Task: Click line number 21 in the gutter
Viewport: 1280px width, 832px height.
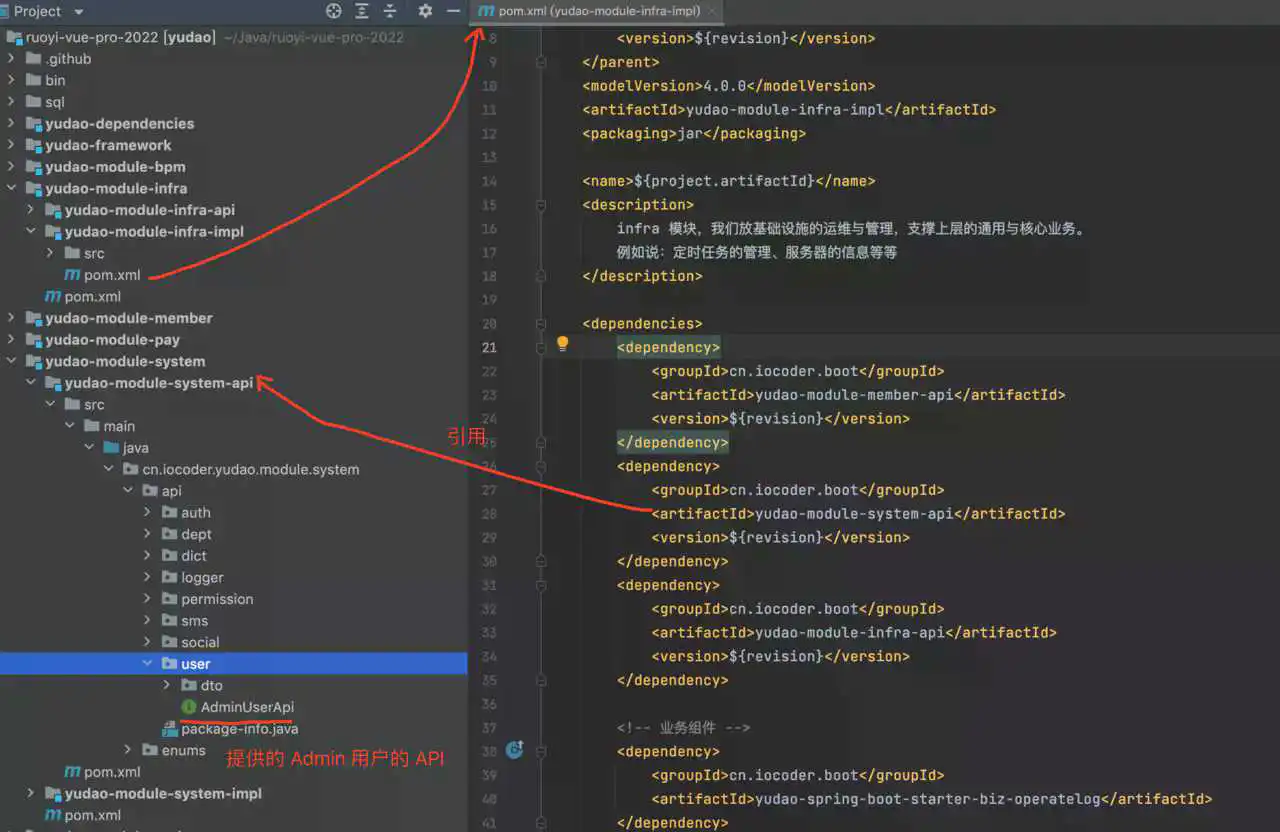Action: 489,347
